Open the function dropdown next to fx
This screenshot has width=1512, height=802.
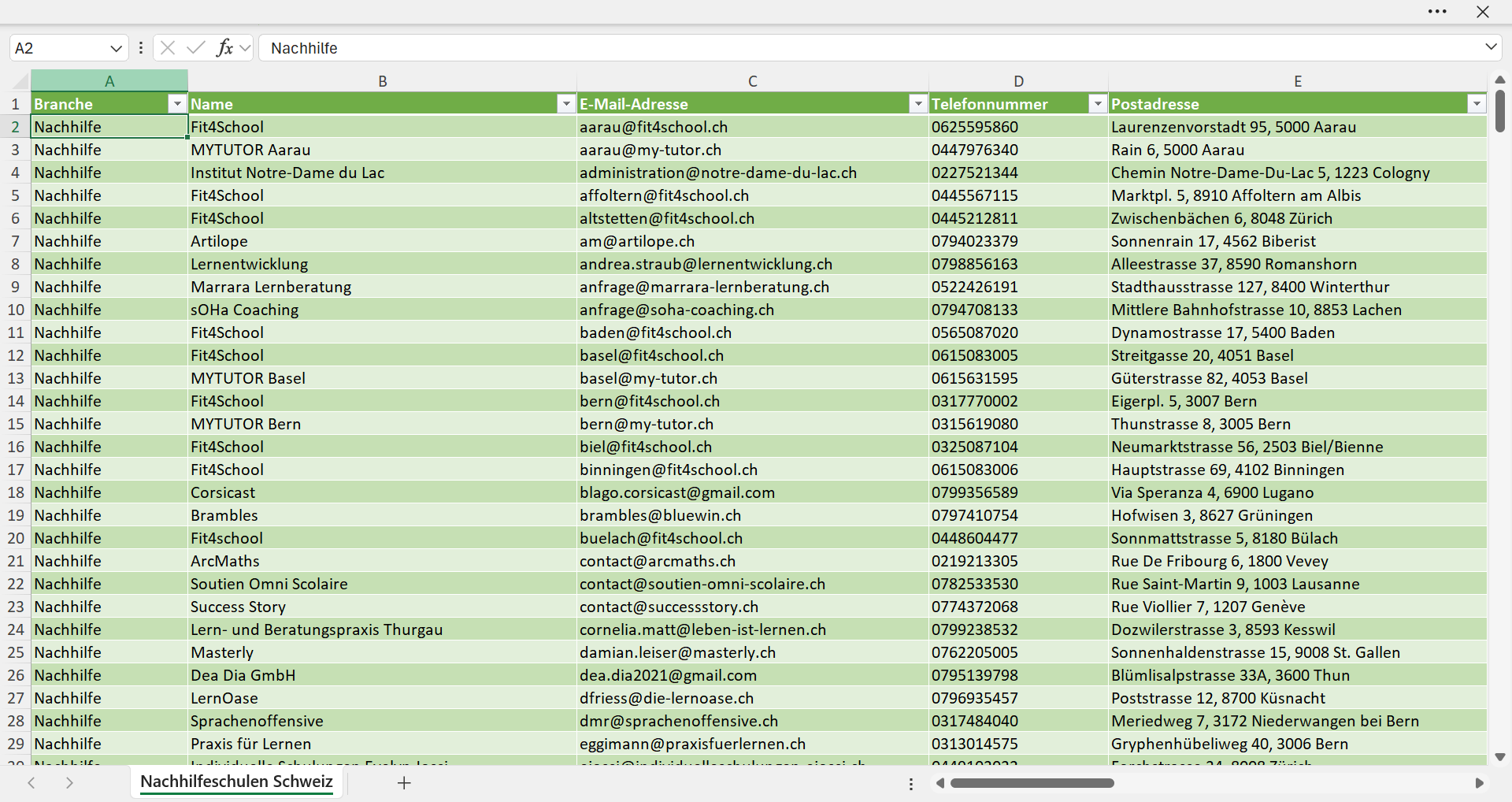tap(245, 48)
